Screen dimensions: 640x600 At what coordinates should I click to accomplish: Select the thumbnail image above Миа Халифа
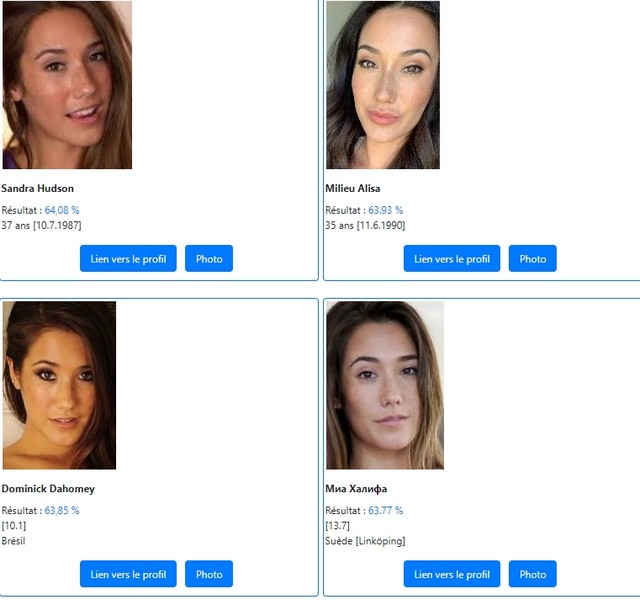point(385,385)
